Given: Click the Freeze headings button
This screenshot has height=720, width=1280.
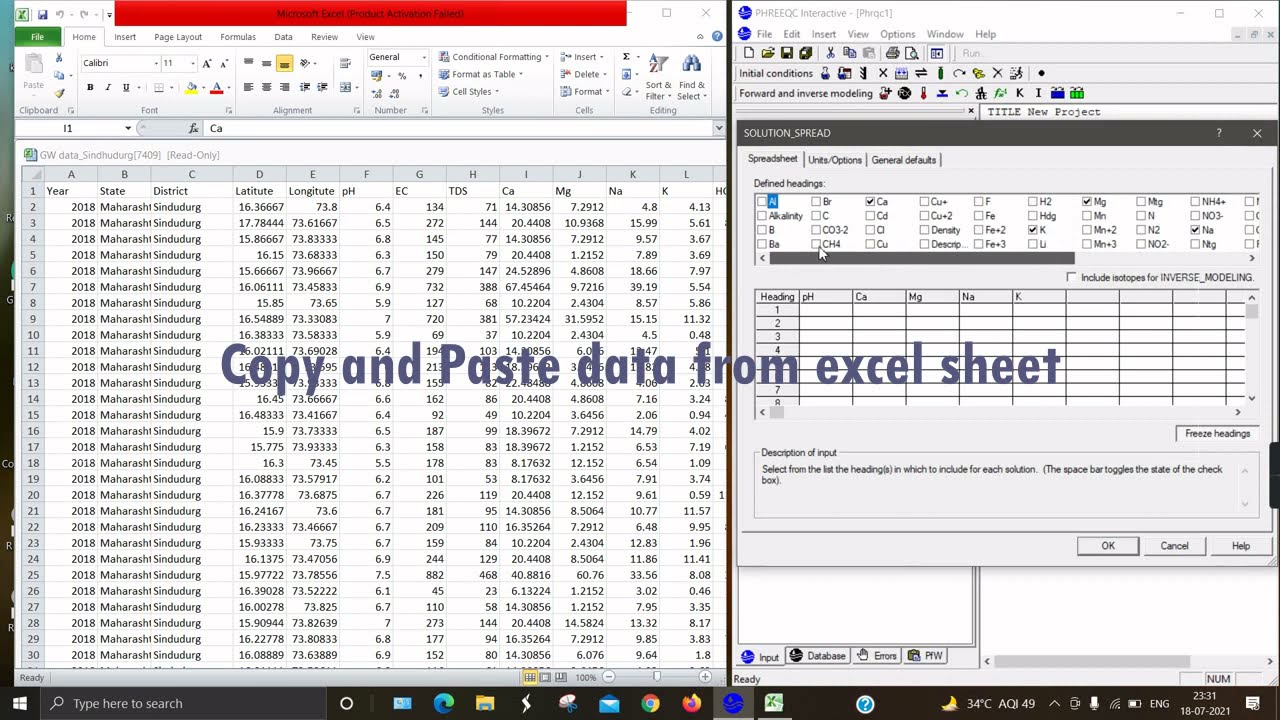Looking at the screenshot, I should (1217, 433).
